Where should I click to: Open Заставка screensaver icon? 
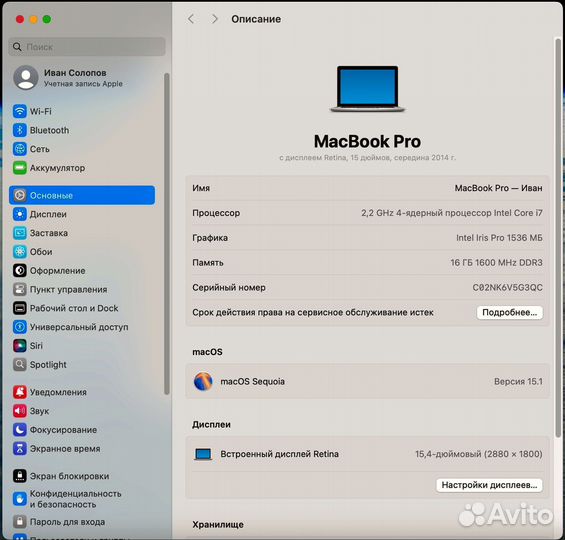20,233
